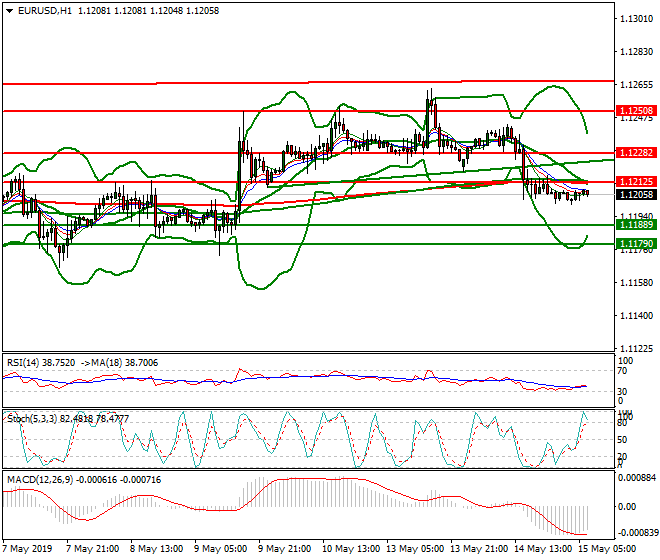The image size is (660, 560).
Task: Click the 1.11225 price scale value
Action: click(x=637, y=349)
